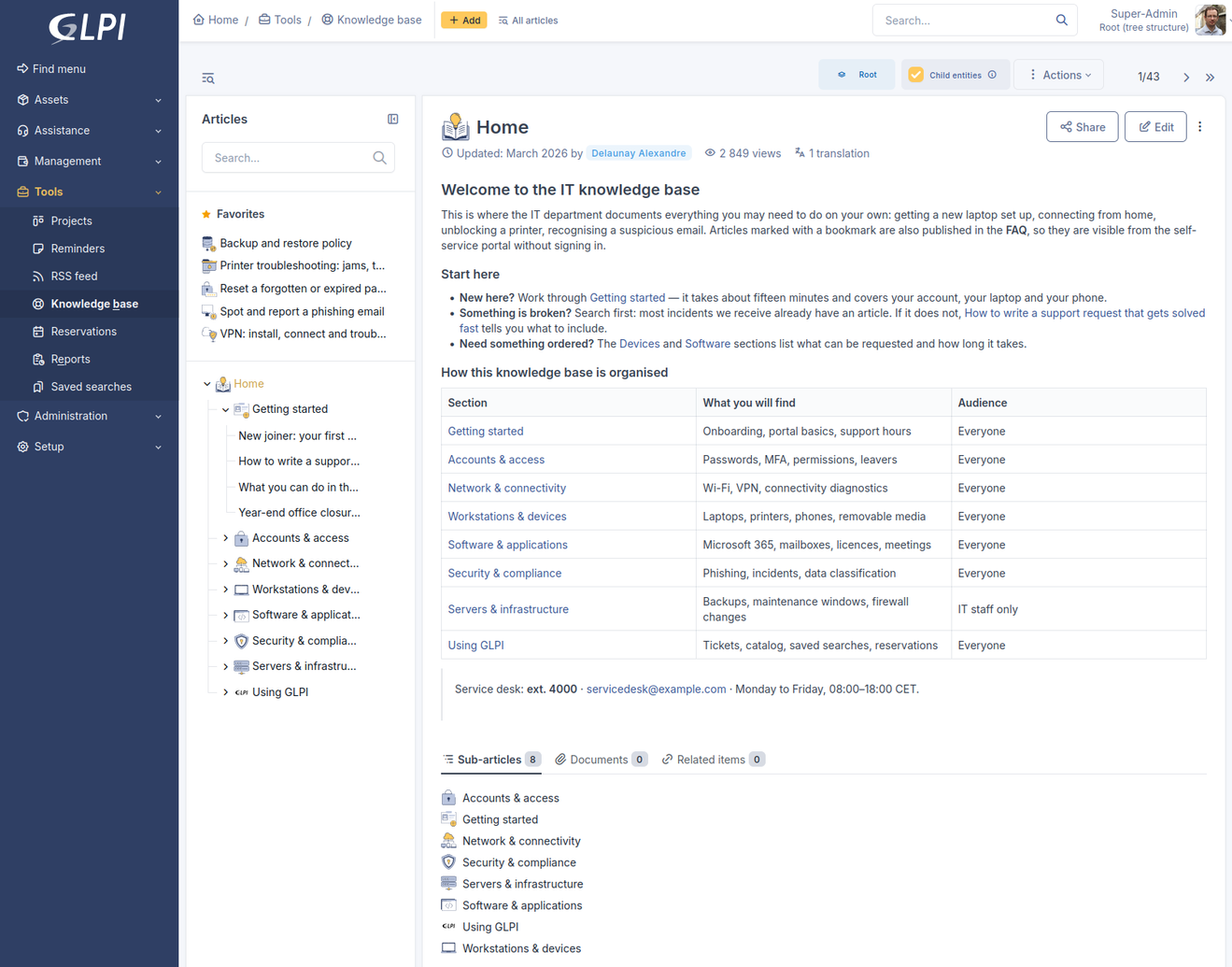Image resolution: width=1232 pixels, height=967 pixels.
Task: Switch to the Related items tab
Action: [714, 760]
